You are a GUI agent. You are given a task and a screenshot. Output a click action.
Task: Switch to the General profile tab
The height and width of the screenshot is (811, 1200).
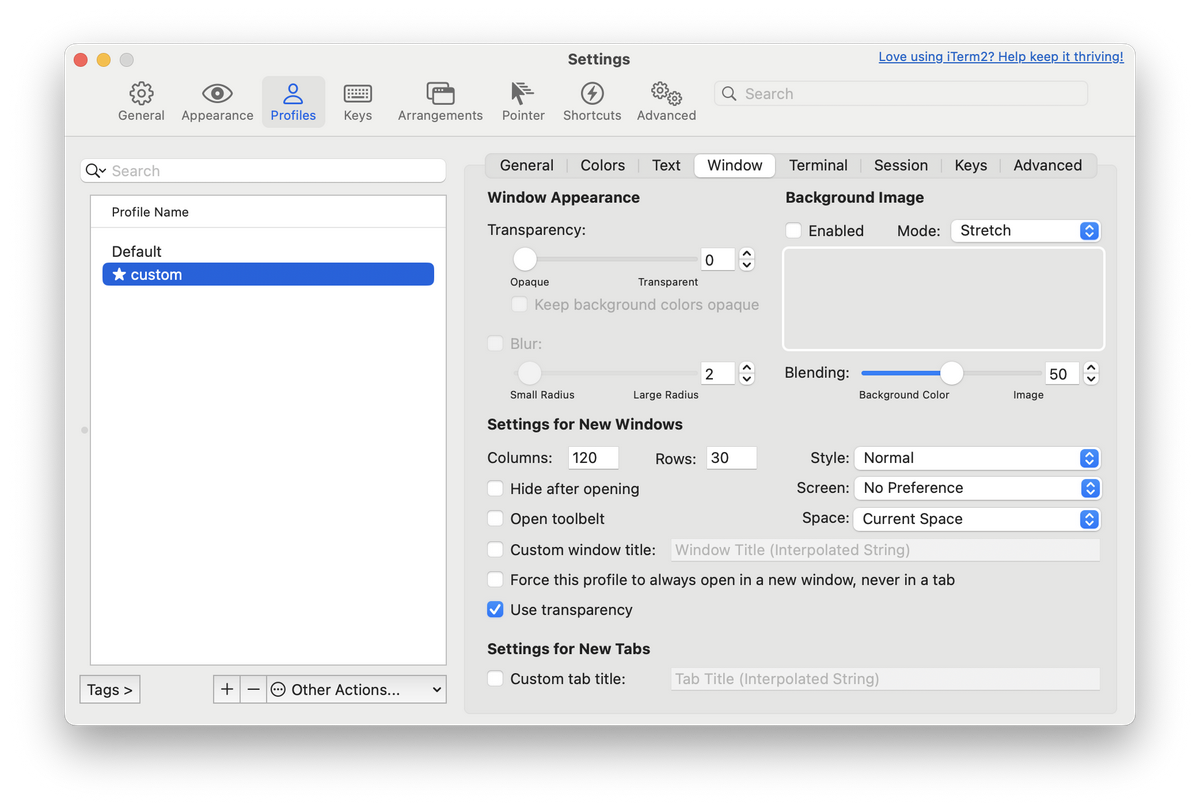pyautogui.click(x=526, y=165)
